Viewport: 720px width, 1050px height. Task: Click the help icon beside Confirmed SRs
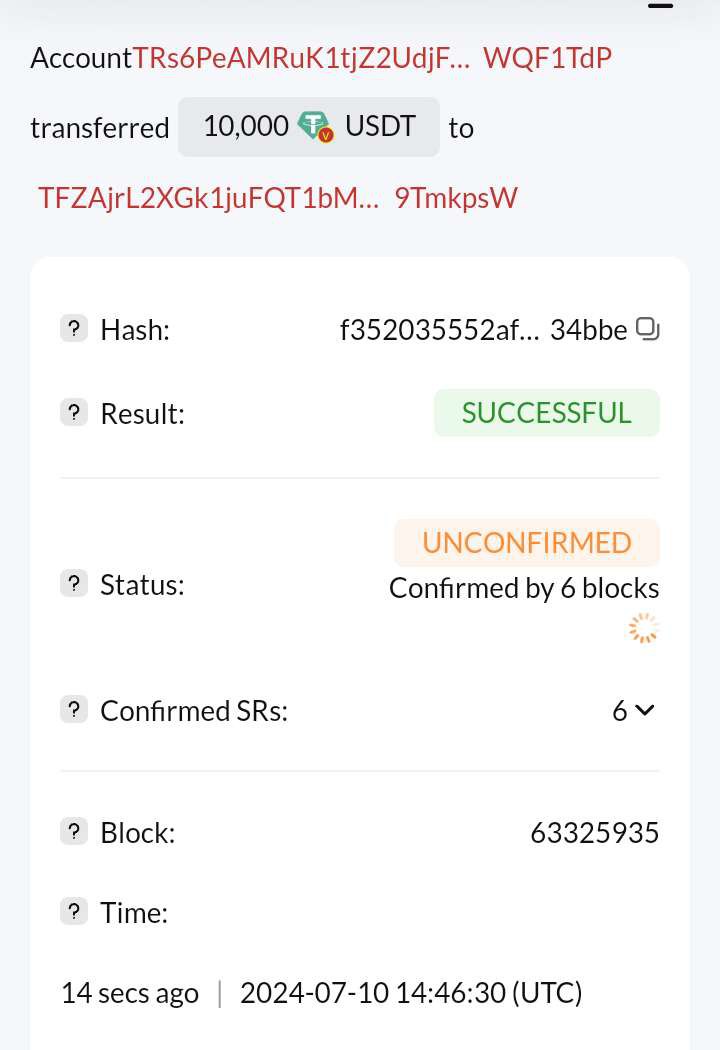point(74,710)
